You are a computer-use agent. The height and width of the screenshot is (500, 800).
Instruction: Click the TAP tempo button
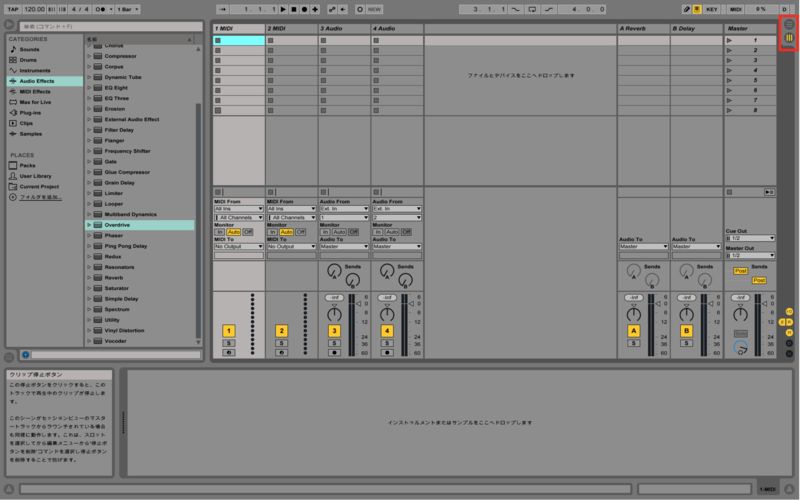[x=12, y=9]
